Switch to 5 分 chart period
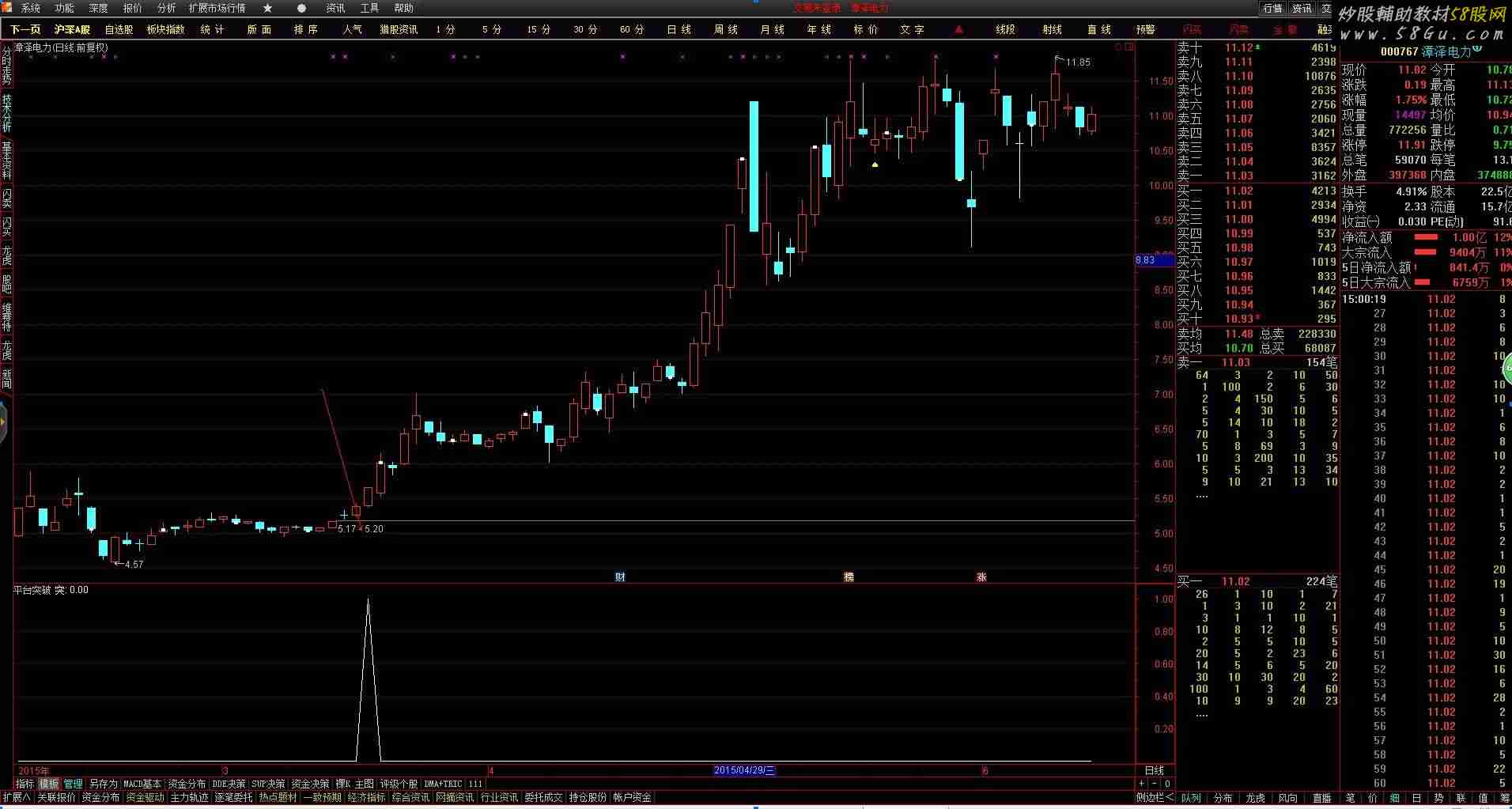The width and height of the screenshot is (1512, 809). 491,29
